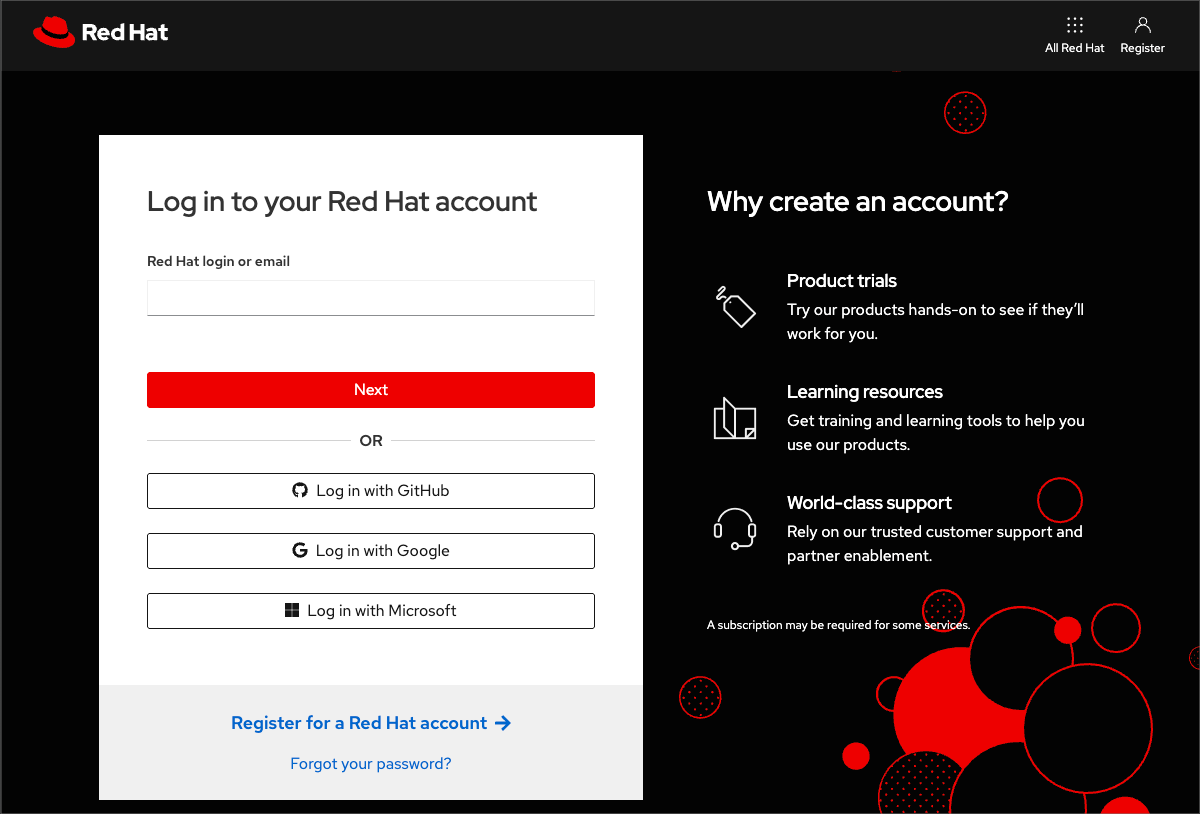The width and height of the screenshot is (1200, 814).
Task: Click the Product trials heading
Action: click(841, 281)
